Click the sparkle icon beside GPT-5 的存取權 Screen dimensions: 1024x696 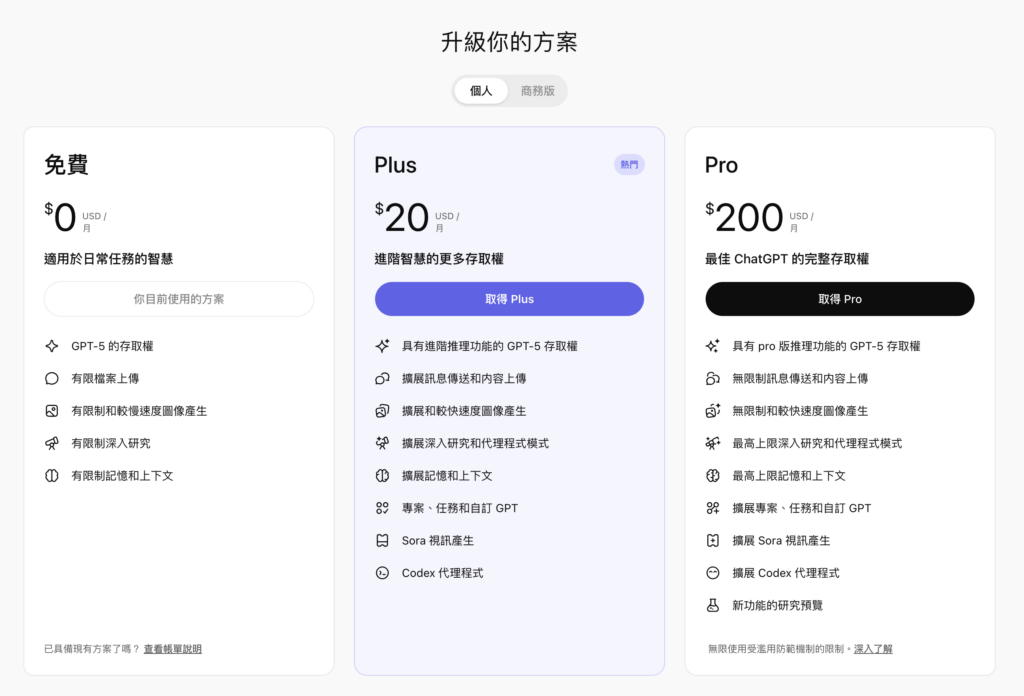tap(52, 346)
